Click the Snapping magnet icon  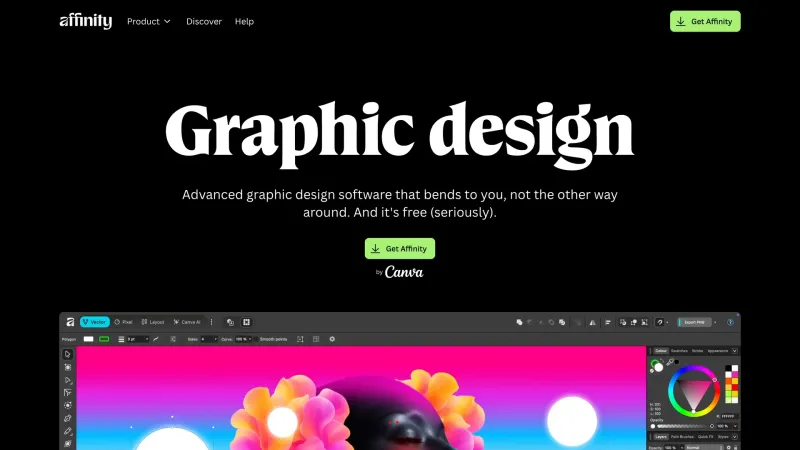coord(660,322)
